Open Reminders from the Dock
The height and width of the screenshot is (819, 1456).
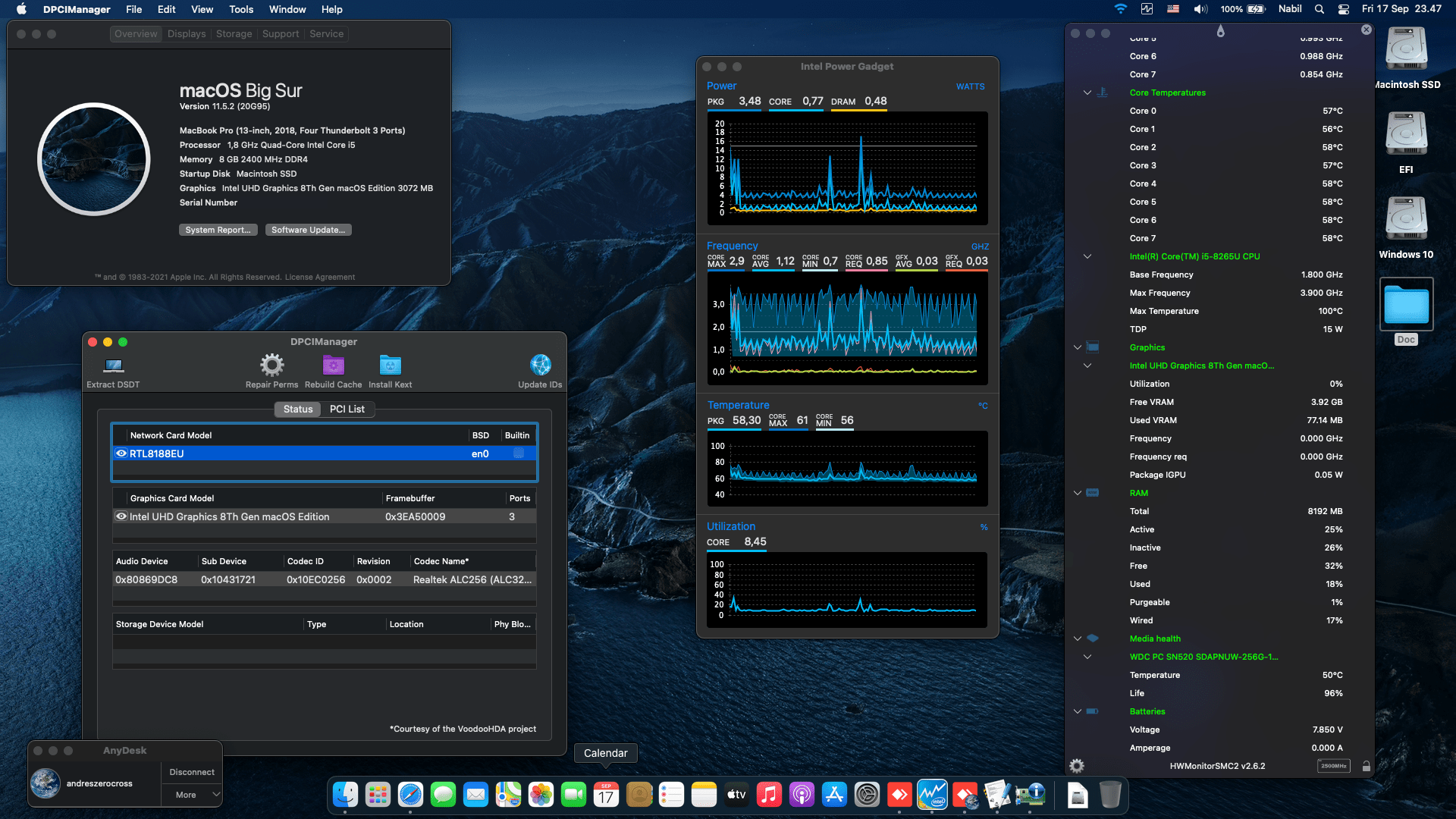click(x=671, y=795)
